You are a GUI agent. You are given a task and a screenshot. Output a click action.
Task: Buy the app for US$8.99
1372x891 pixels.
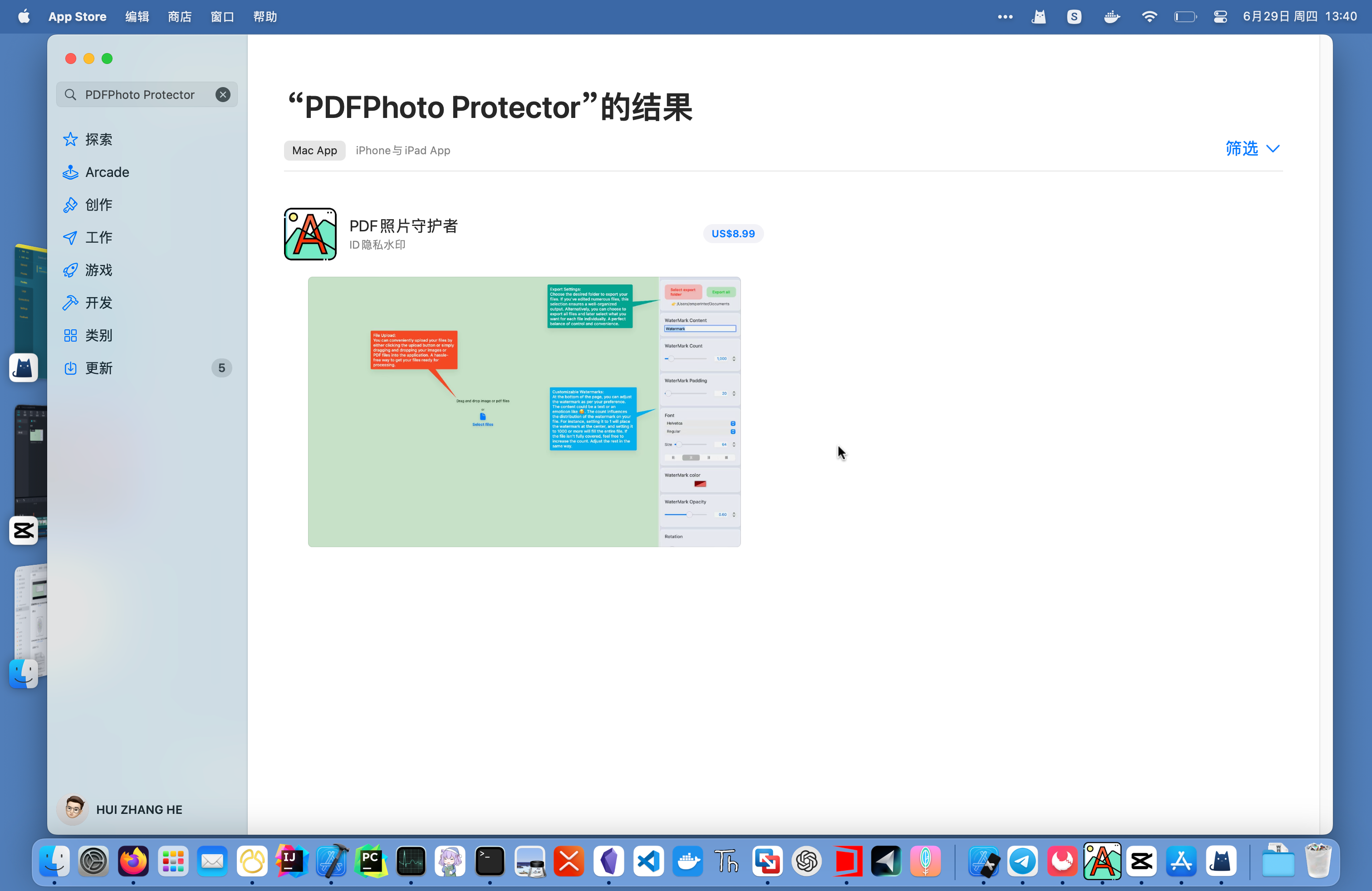[733, 234]
